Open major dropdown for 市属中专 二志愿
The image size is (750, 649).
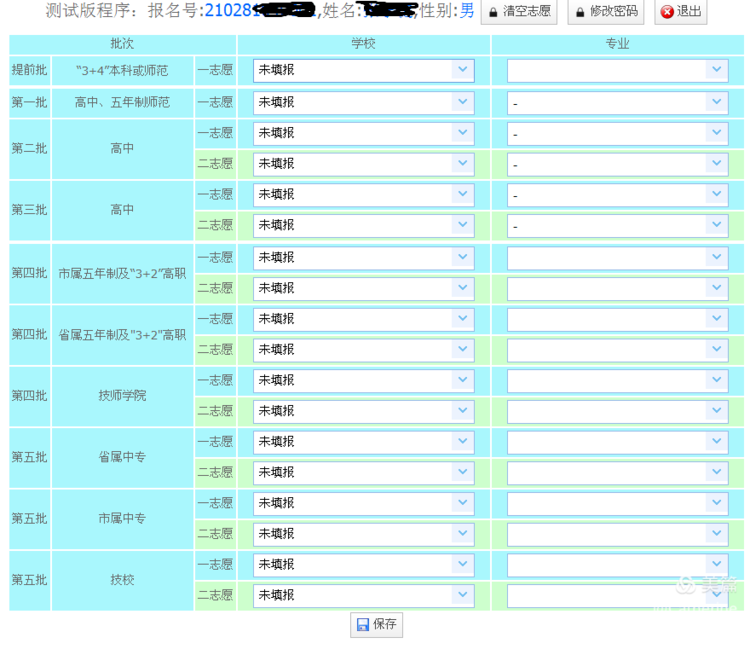coord(618,534)
